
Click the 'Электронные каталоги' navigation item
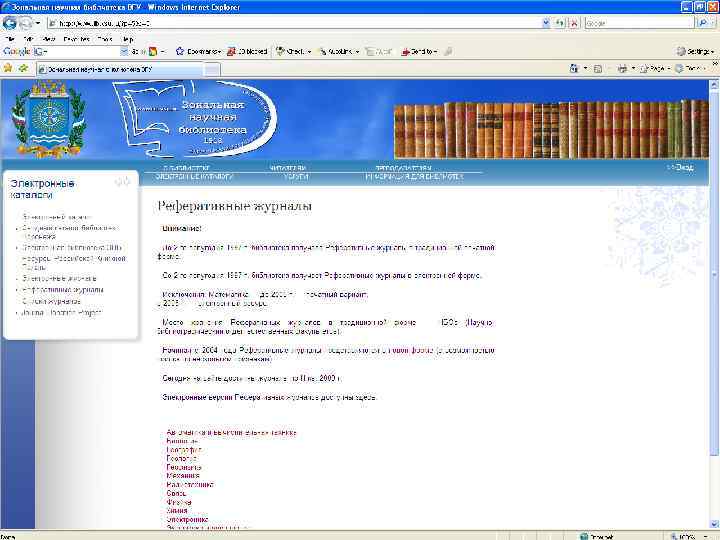(194, 176)
